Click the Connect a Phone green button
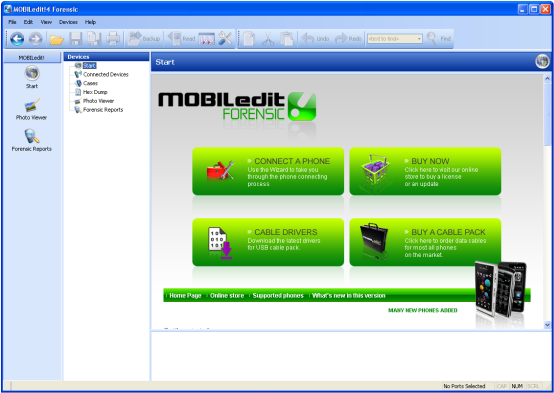Screen dimensions: 554x393 [268, 171]
